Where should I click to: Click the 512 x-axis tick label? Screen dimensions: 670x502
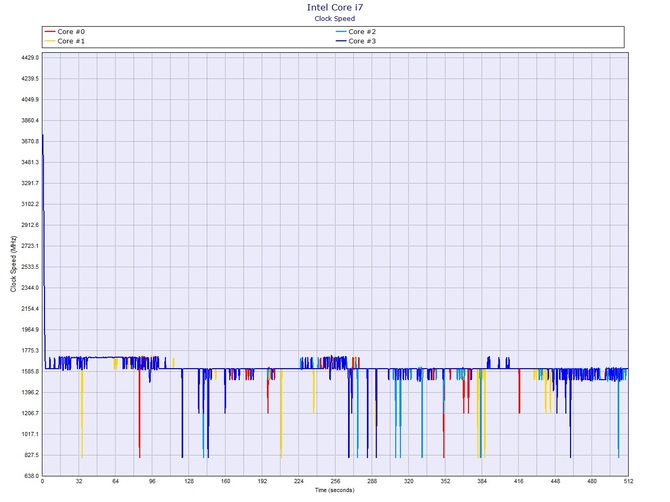[x=628, y=481]
